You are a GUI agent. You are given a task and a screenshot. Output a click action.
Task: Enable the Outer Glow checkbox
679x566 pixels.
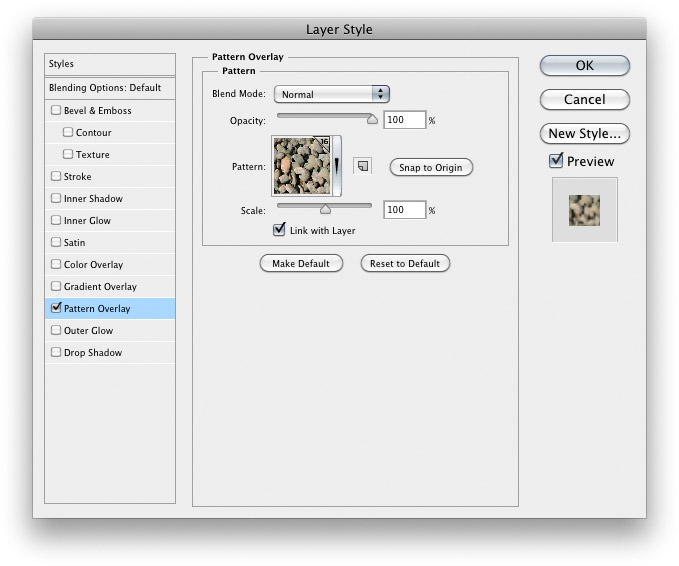(56, 330)
